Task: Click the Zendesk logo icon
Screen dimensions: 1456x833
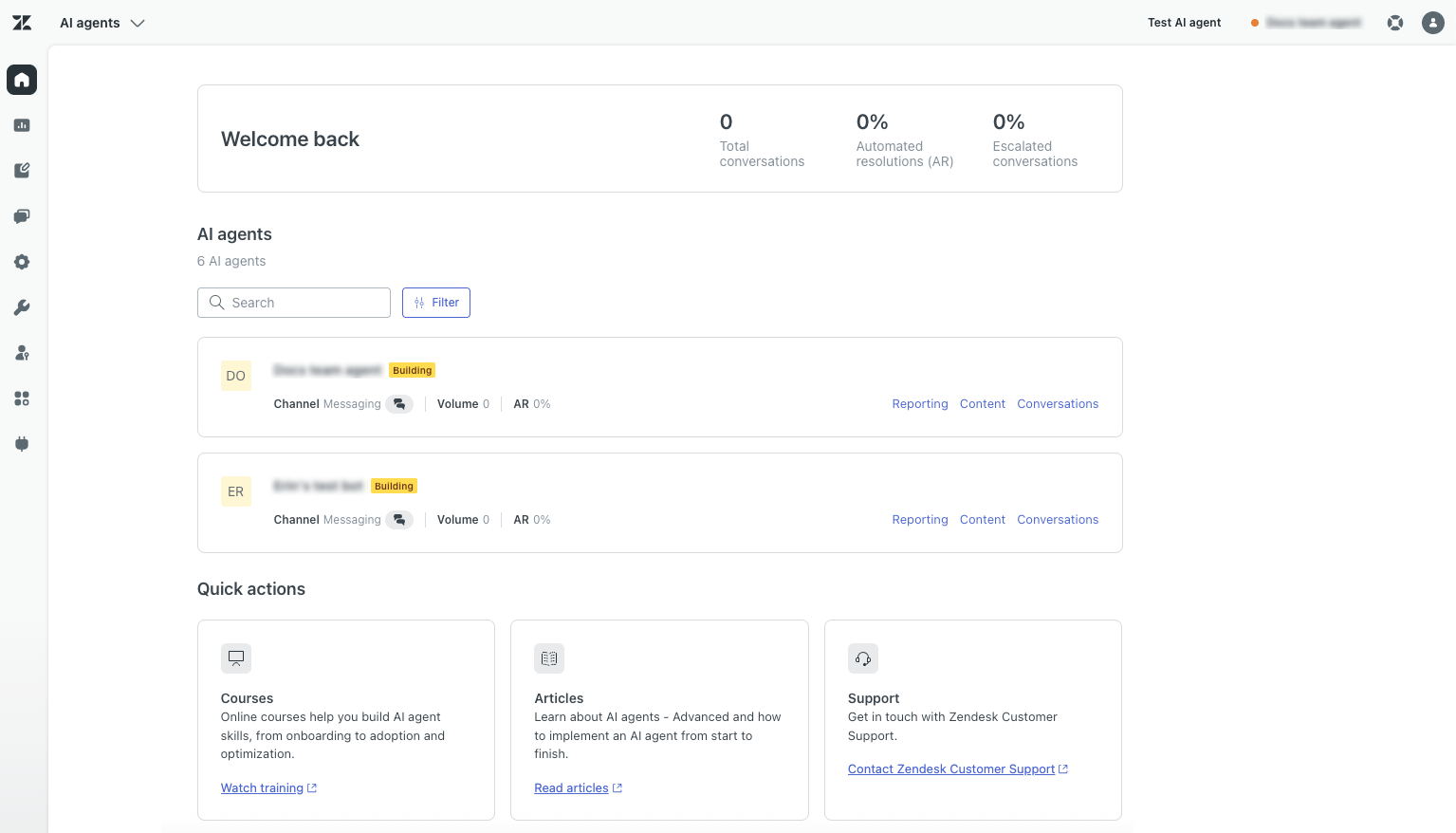Action: [x=22, y=23]
